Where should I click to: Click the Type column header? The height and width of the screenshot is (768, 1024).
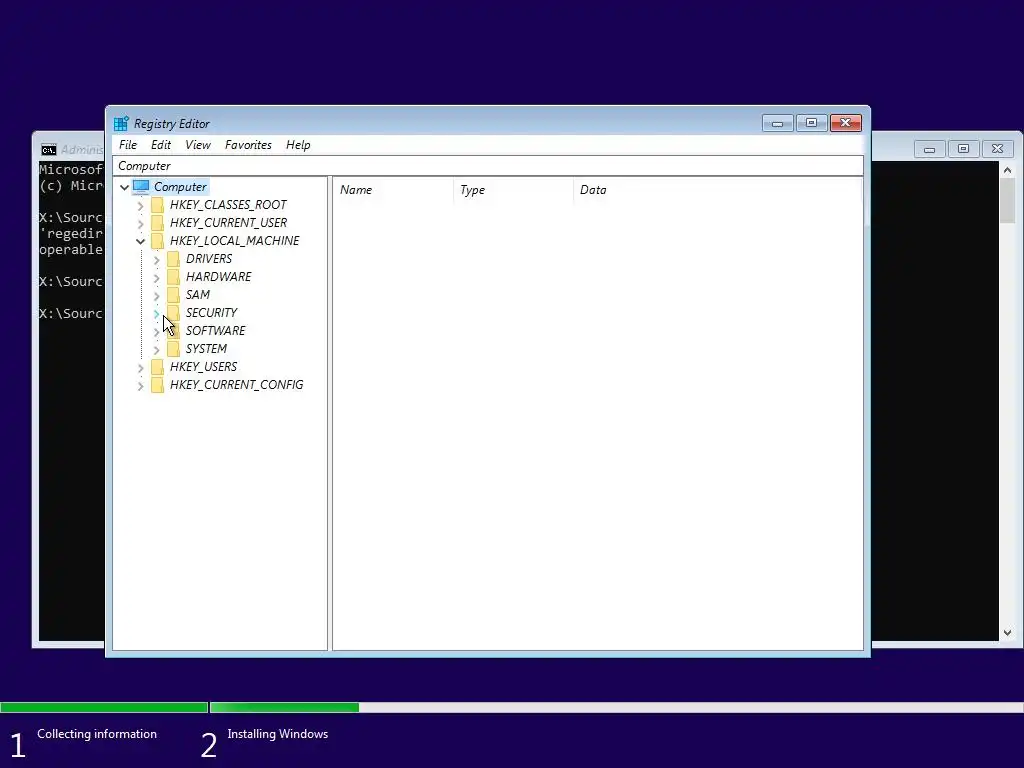[513, 190]
